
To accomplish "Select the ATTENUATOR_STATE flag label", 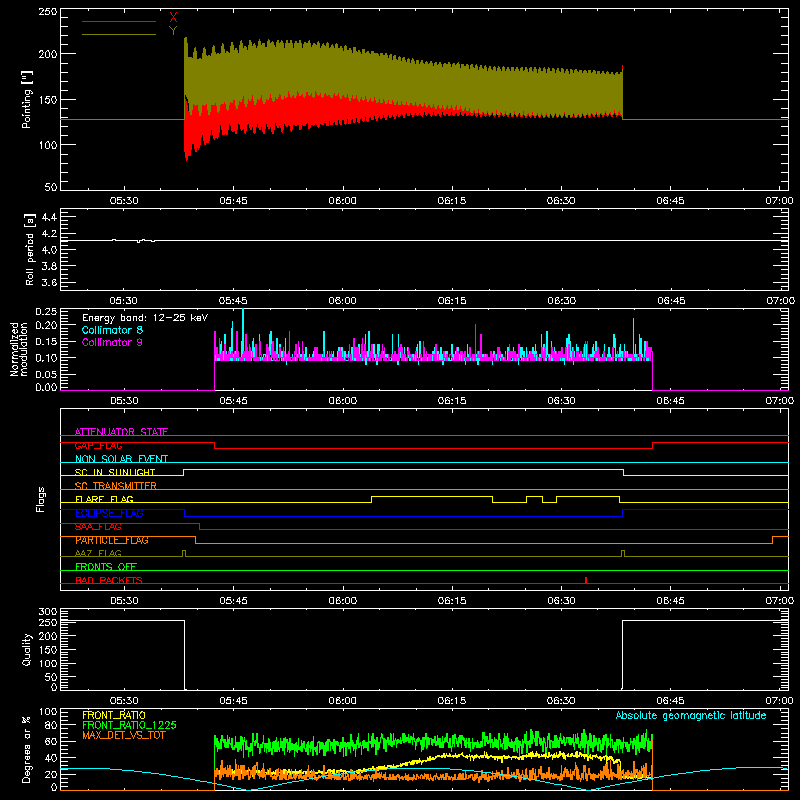I will click(121, 432).
